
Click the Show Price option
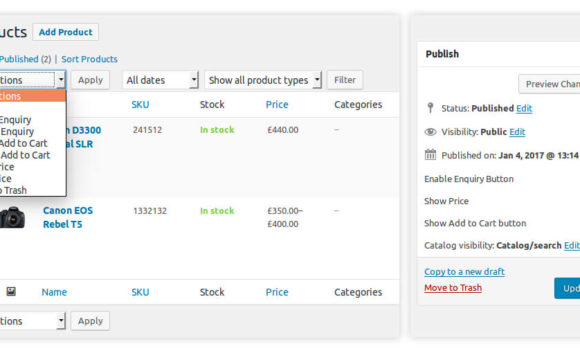point(446,201)
